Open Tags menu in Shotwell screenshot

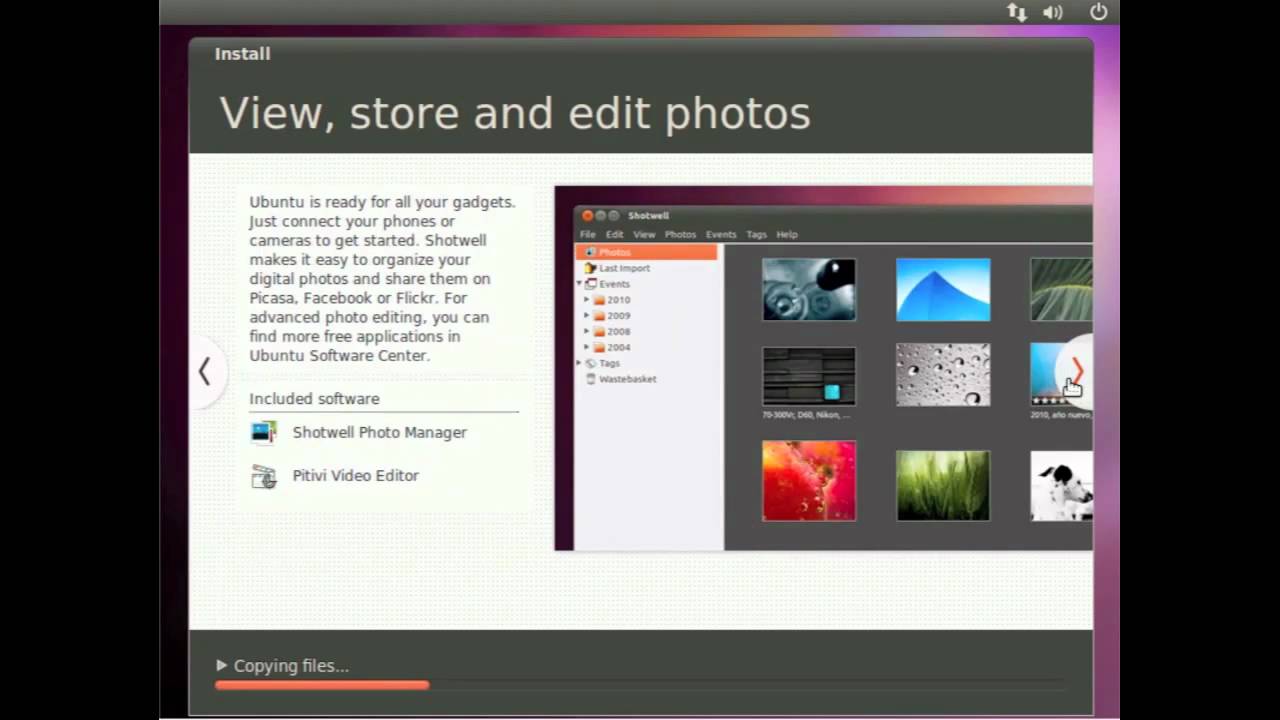click(x=756, y=234)
